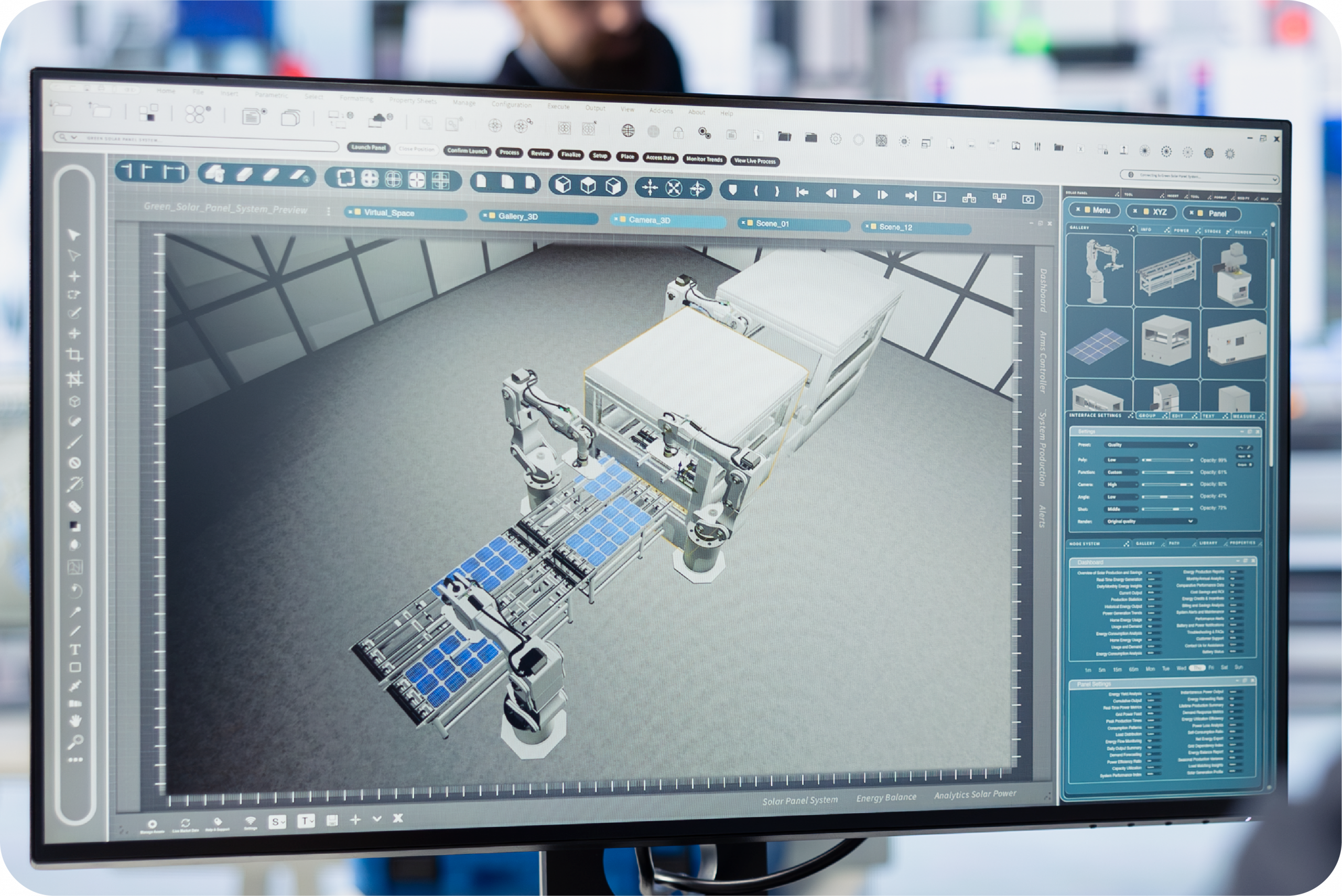
Task: Toggle the Battery Status switch
Action: 1236,652
